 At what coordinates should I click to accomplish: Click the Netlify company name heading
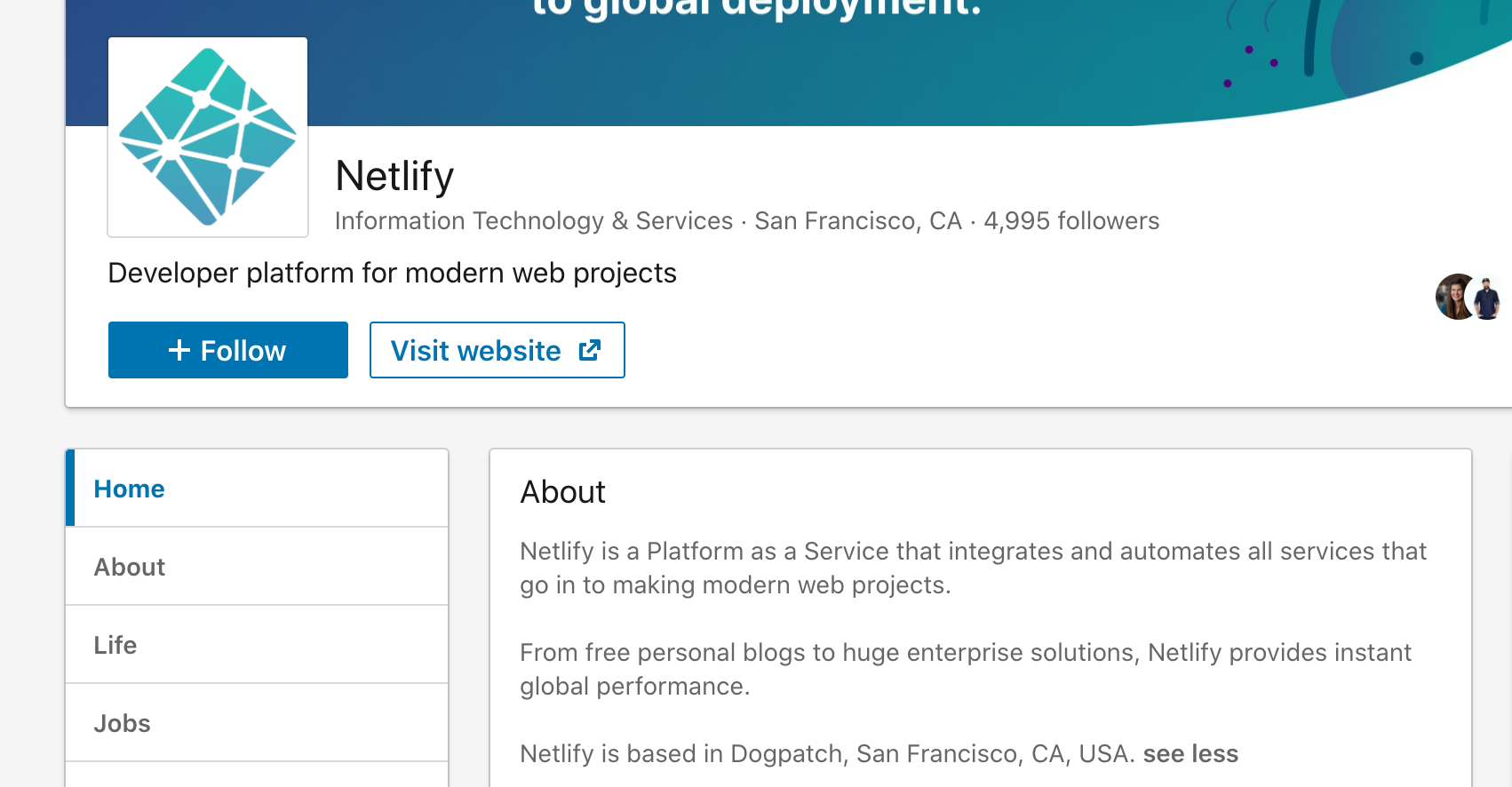point(394,176)
